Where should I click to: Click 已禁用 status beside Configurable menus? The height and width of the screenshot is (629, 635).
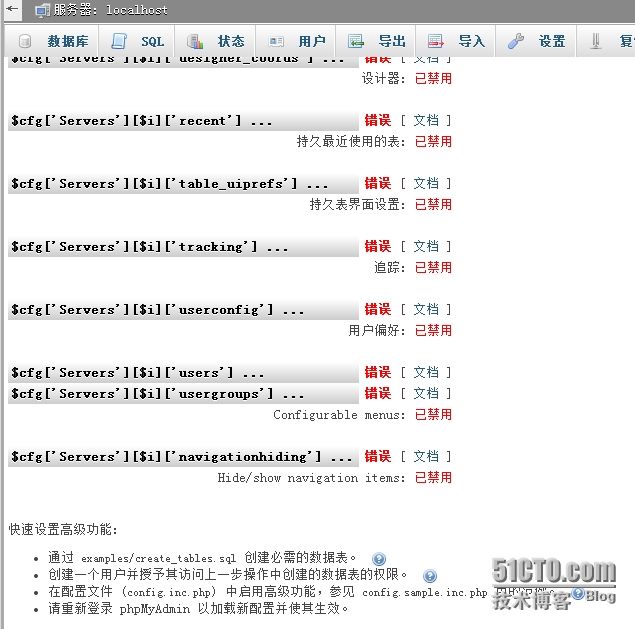click(433, 414)
